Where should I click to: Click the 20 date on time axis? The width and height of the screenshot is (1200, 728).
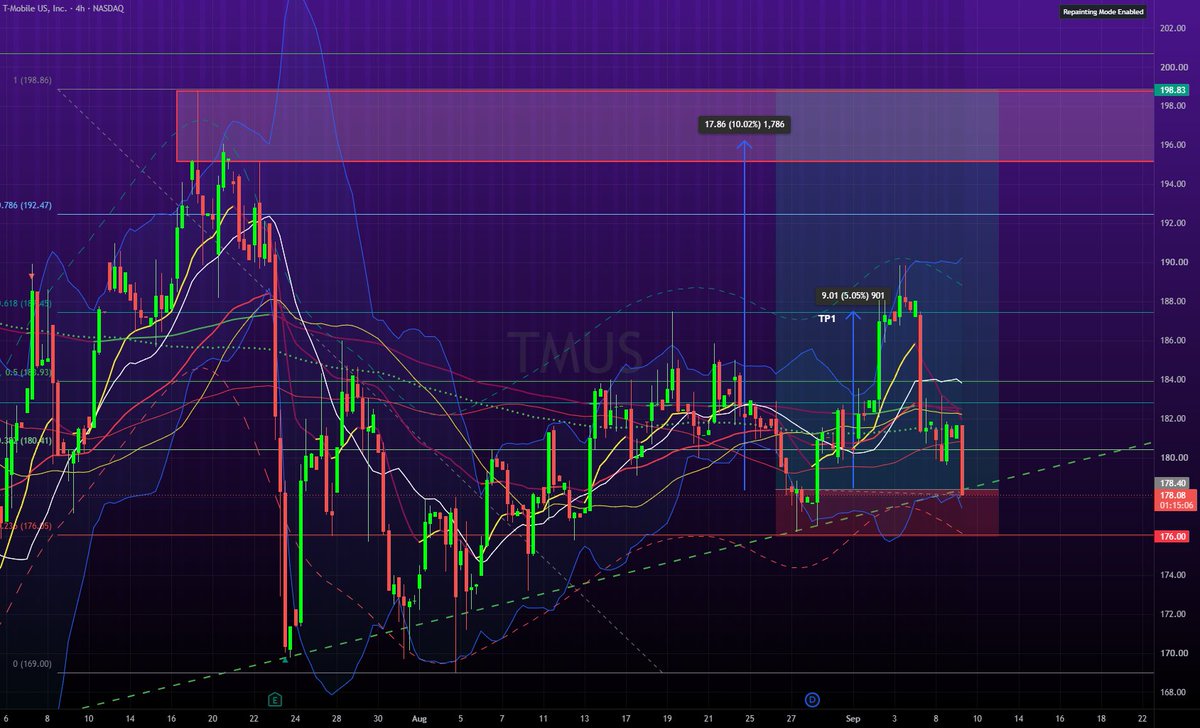(x=213, y=718)
